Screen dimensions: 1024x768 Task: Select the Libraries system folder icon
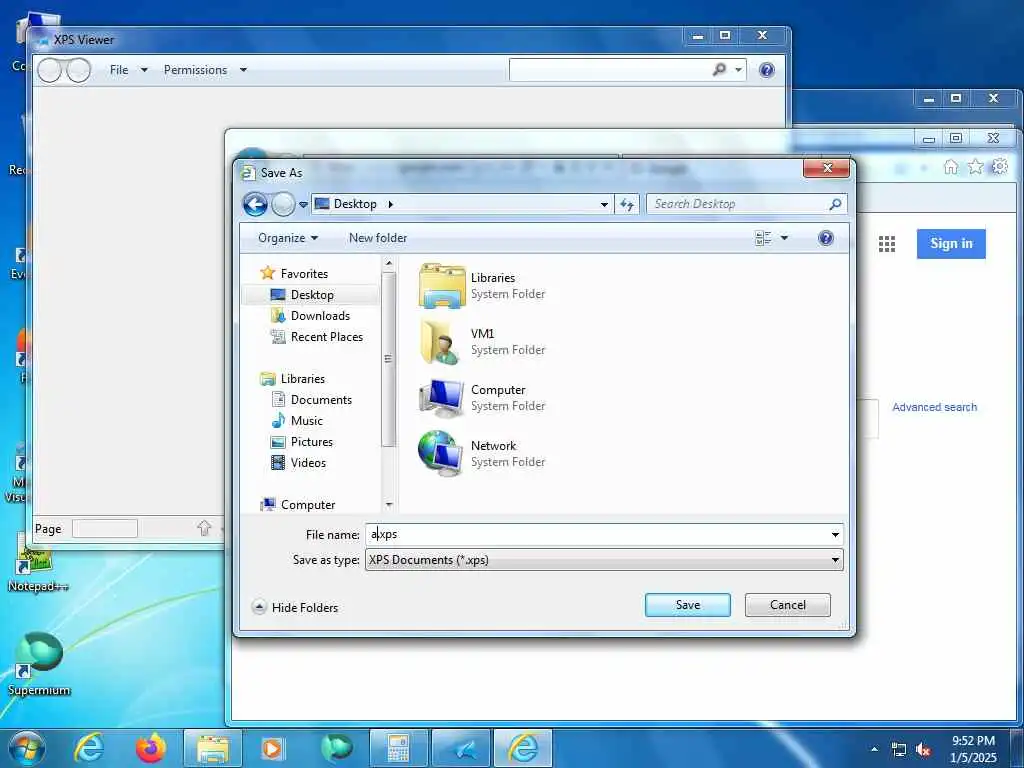tap(442, 285)
